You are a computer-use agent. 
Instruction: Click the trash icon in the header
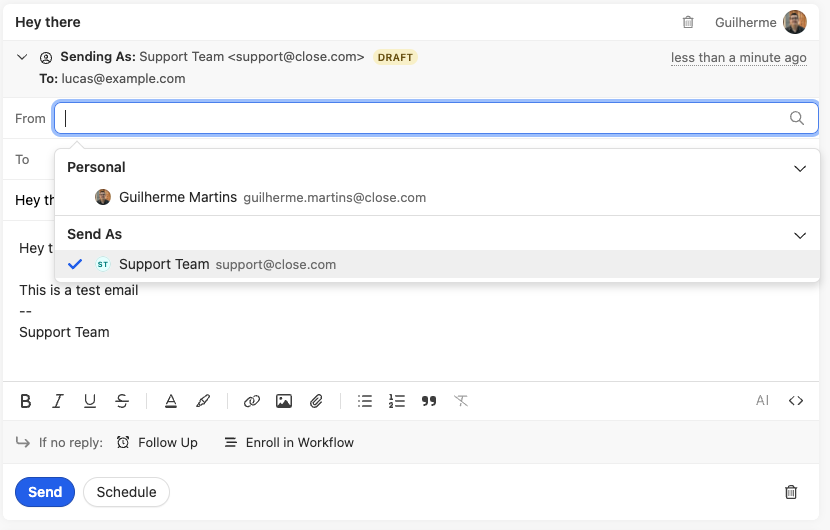[688, 22]
